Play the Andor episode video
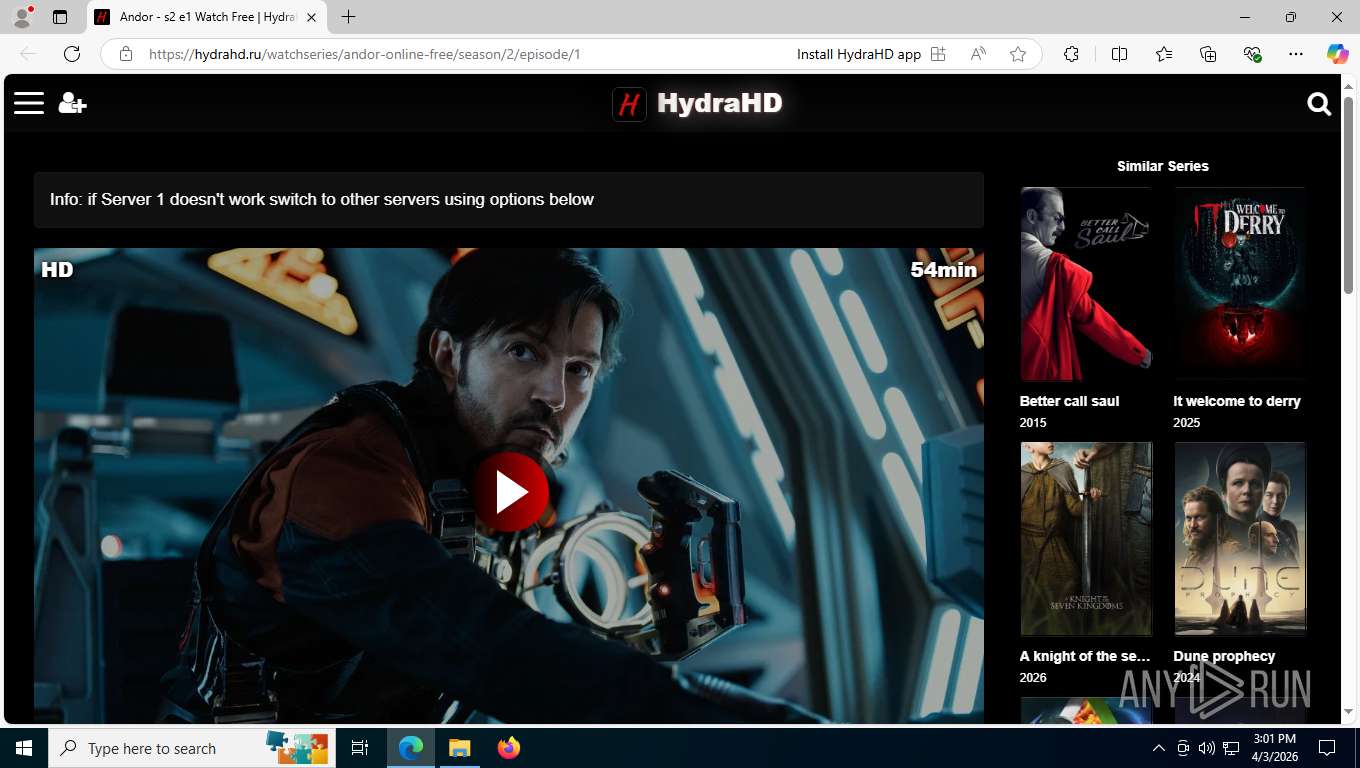The height and width of the screenshot is (768, 1360). click(510, 492)
